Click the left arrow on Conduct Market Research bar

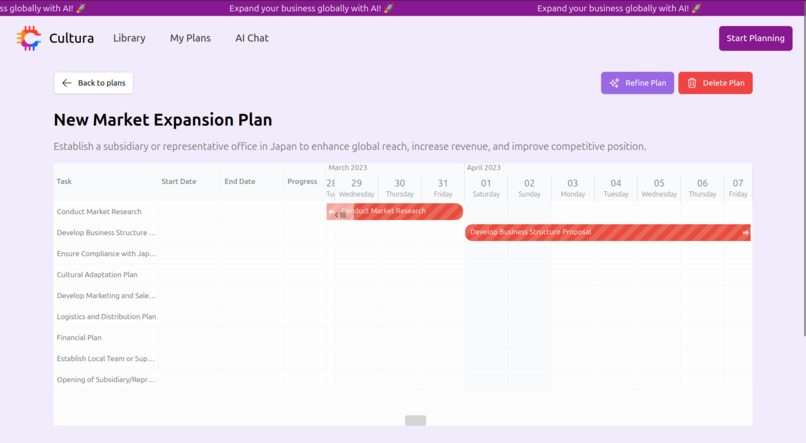pyautogui.click(x=332, y=211)
